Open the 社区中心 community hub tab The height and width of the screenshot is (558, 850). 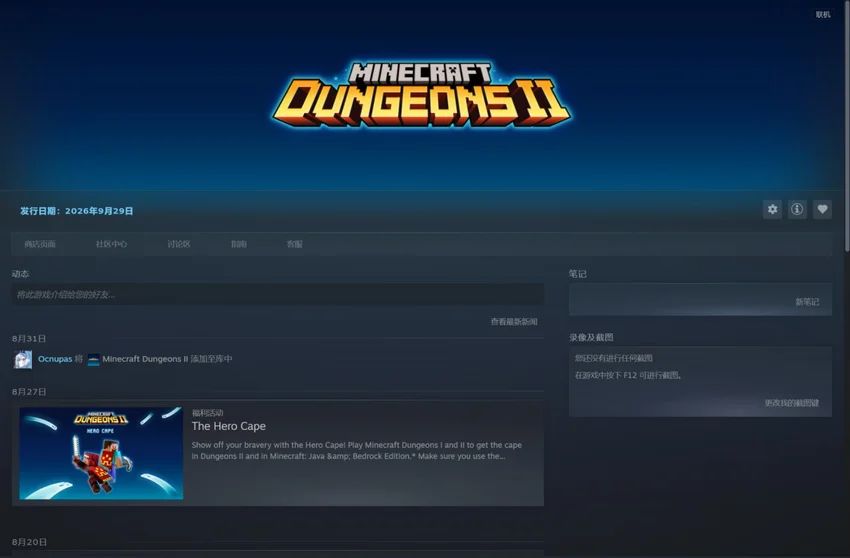coord(111,244)
